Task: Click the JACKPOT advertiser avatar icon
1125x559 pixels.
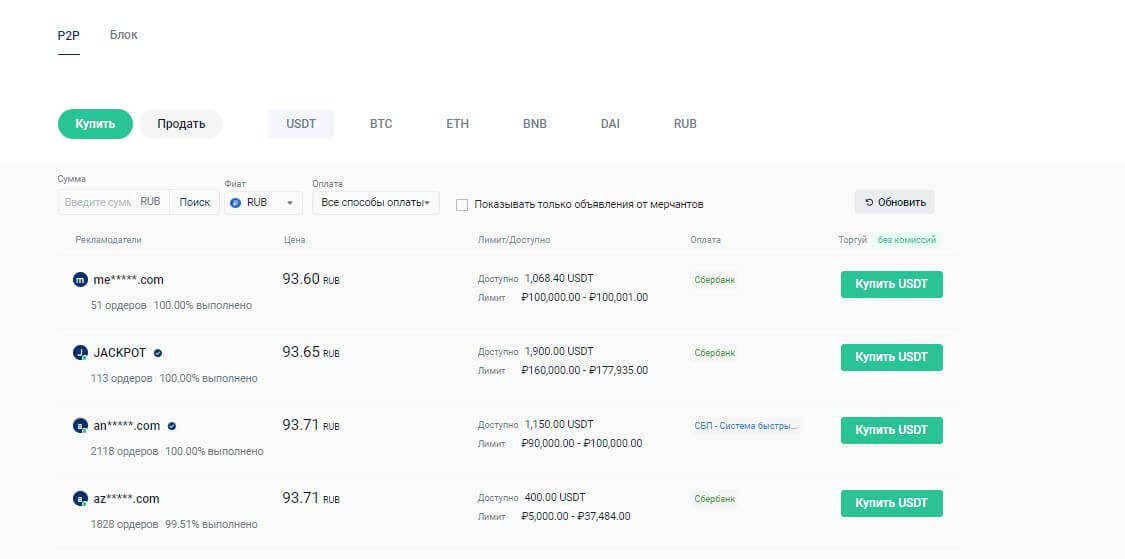Action: [81, 353]
